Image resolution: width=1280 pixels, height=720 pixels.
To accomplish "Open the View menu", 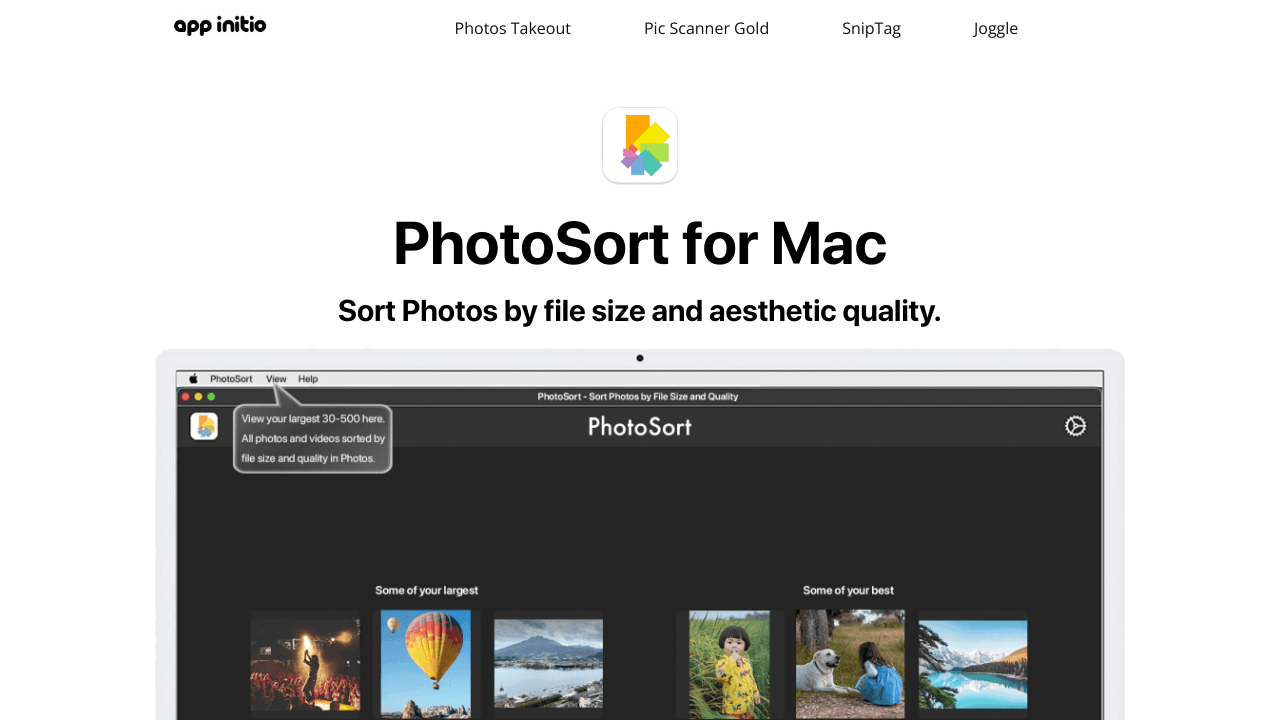I will pyautogui.click(x=275, y=379).
